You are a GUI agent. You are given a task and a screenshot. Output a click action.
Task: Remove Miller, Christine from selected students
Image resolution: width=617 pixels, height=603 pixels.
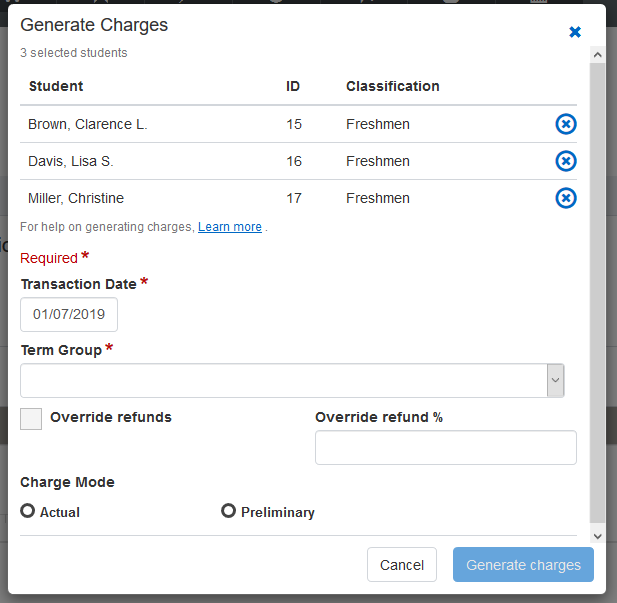(x=565, y=198)
